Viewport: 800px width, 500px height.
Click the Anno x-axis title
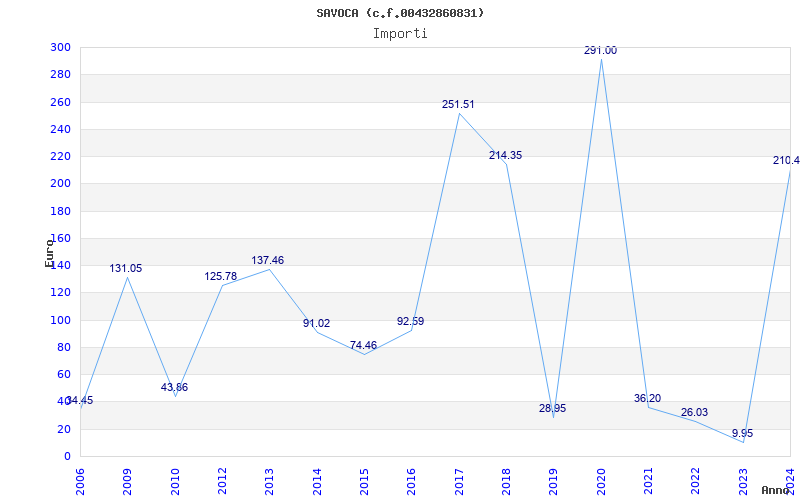pyautogui.click(x=775, y=491)
